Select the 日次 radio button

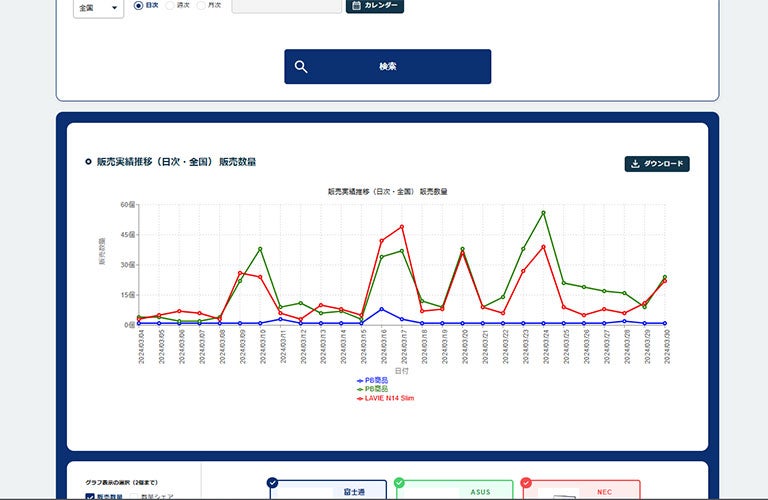coord(139,5)
